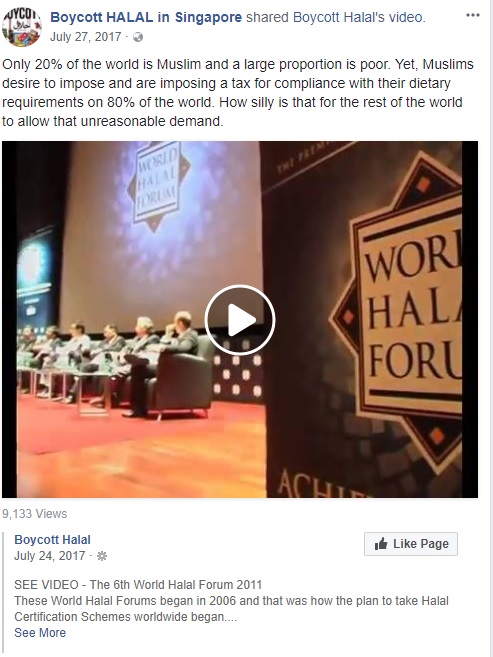
Task: Click the Like Page button
Action: pos(410,544)
